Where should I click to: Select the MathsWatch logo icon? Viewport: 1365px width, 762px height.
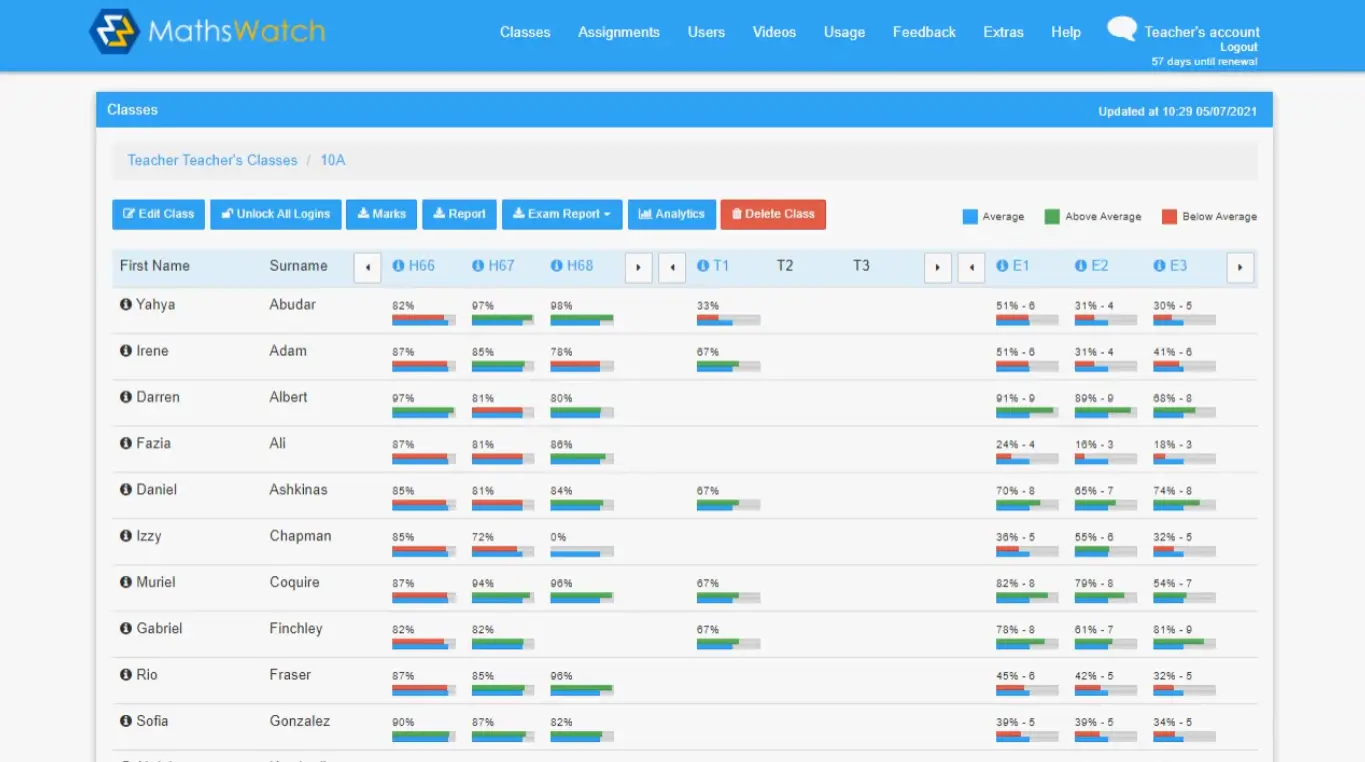[113, 31]
